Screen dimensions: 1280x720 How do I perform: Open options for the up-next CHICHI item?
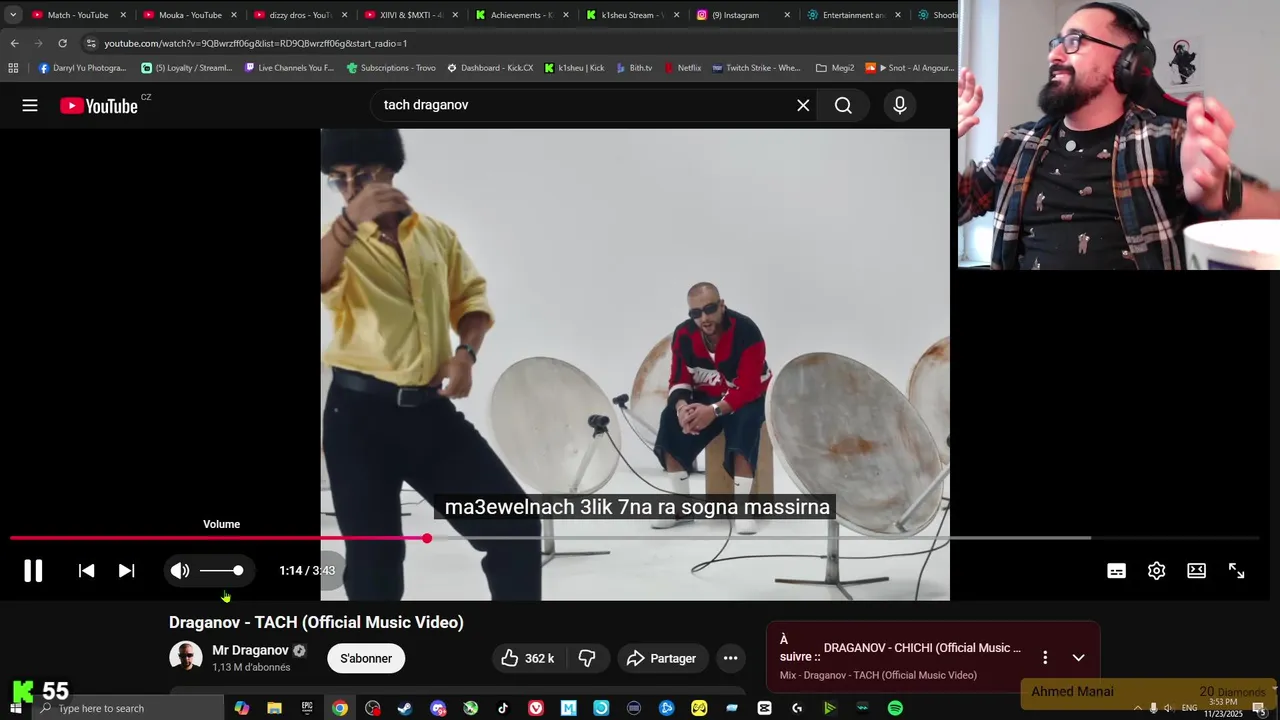[1045, 658]
